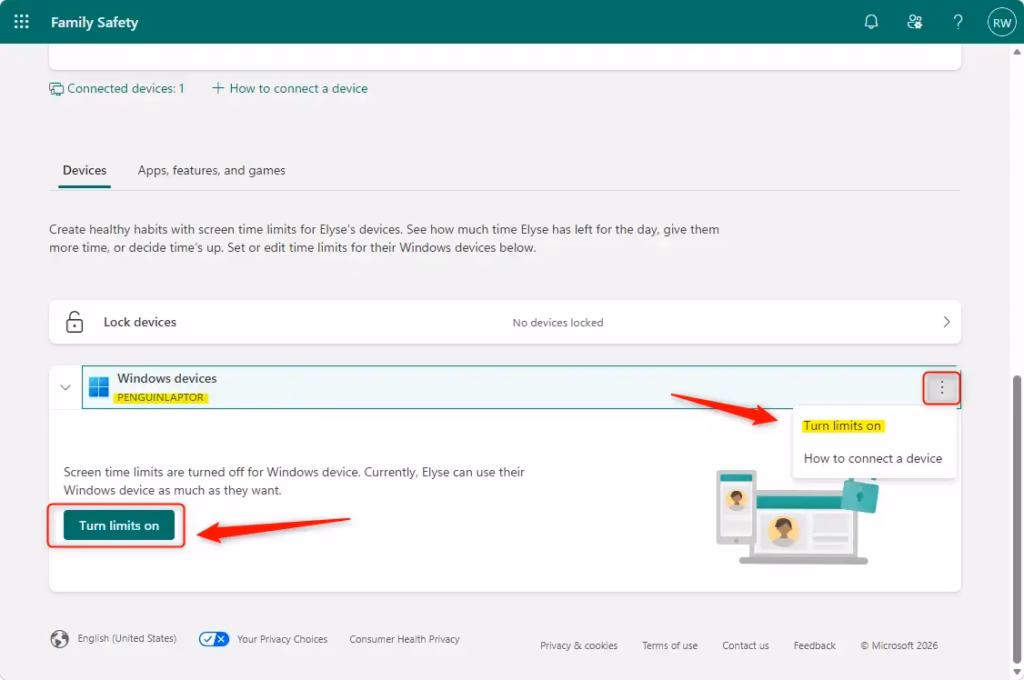Click the vertical scrollbar thumb
Viewport: 1024px width, 680px height.
[1017, 519]
